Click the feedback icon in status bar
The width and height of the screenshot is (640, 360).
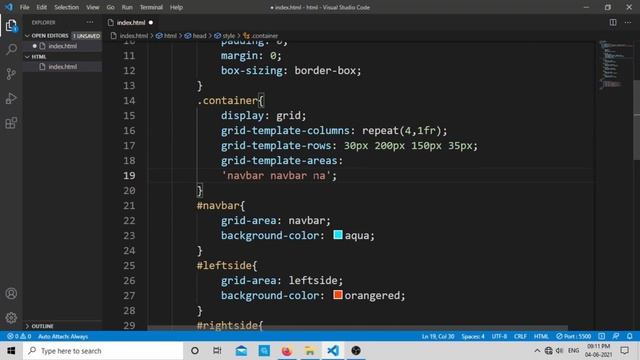pyautogui.click(x=616, y=336)
